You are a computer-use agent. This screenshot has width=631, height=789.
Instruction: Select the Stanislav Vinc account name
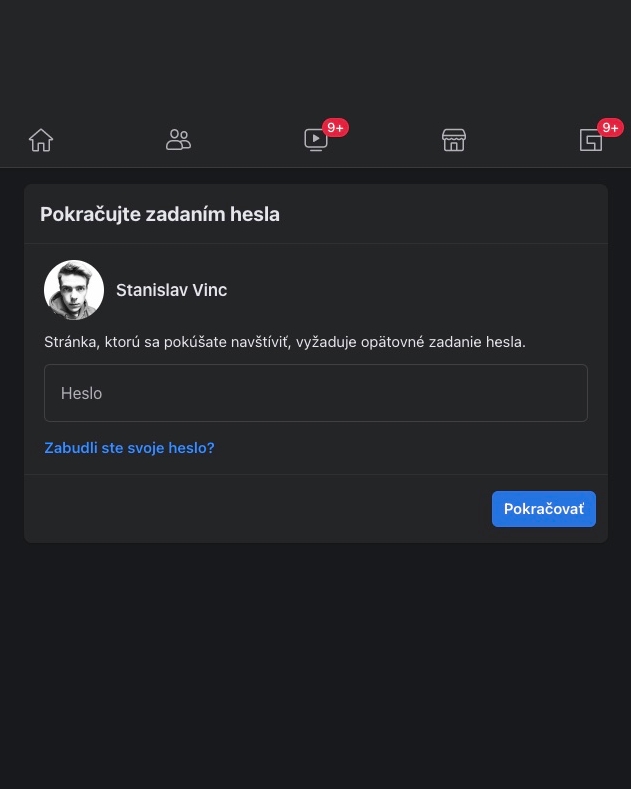(172, 290)
